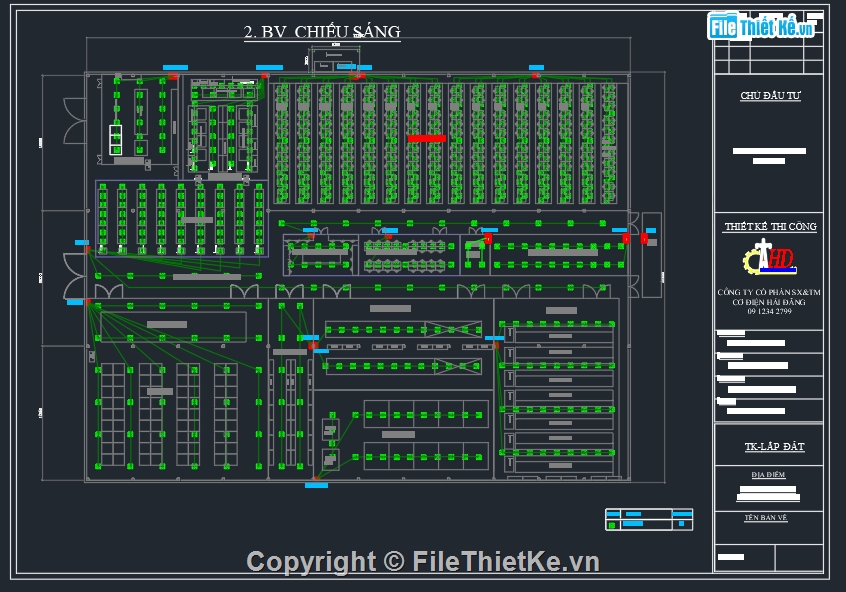846x592 pixels.
Task: Select the legend table below the floor plan
Action: pos(648,519)
